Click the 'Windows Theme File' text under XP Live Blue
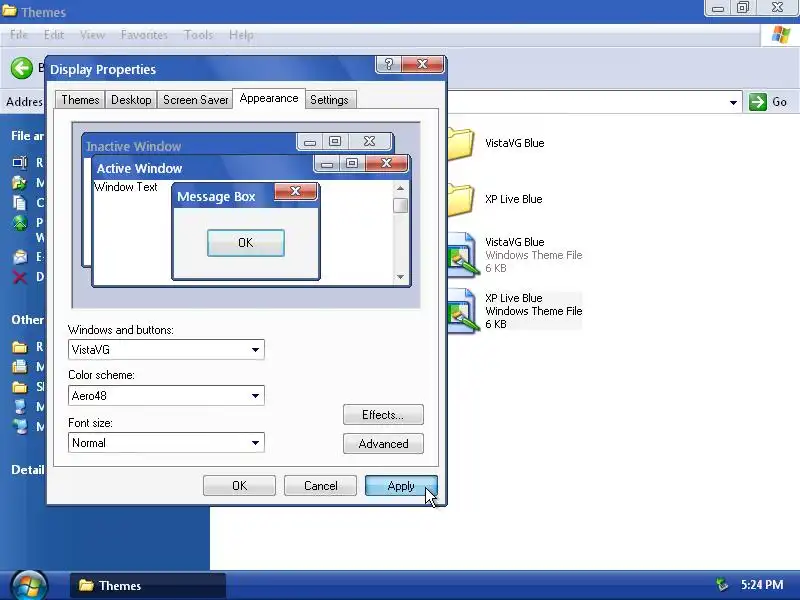The height and width of the screenshot is (600, 800). [534, 311]
